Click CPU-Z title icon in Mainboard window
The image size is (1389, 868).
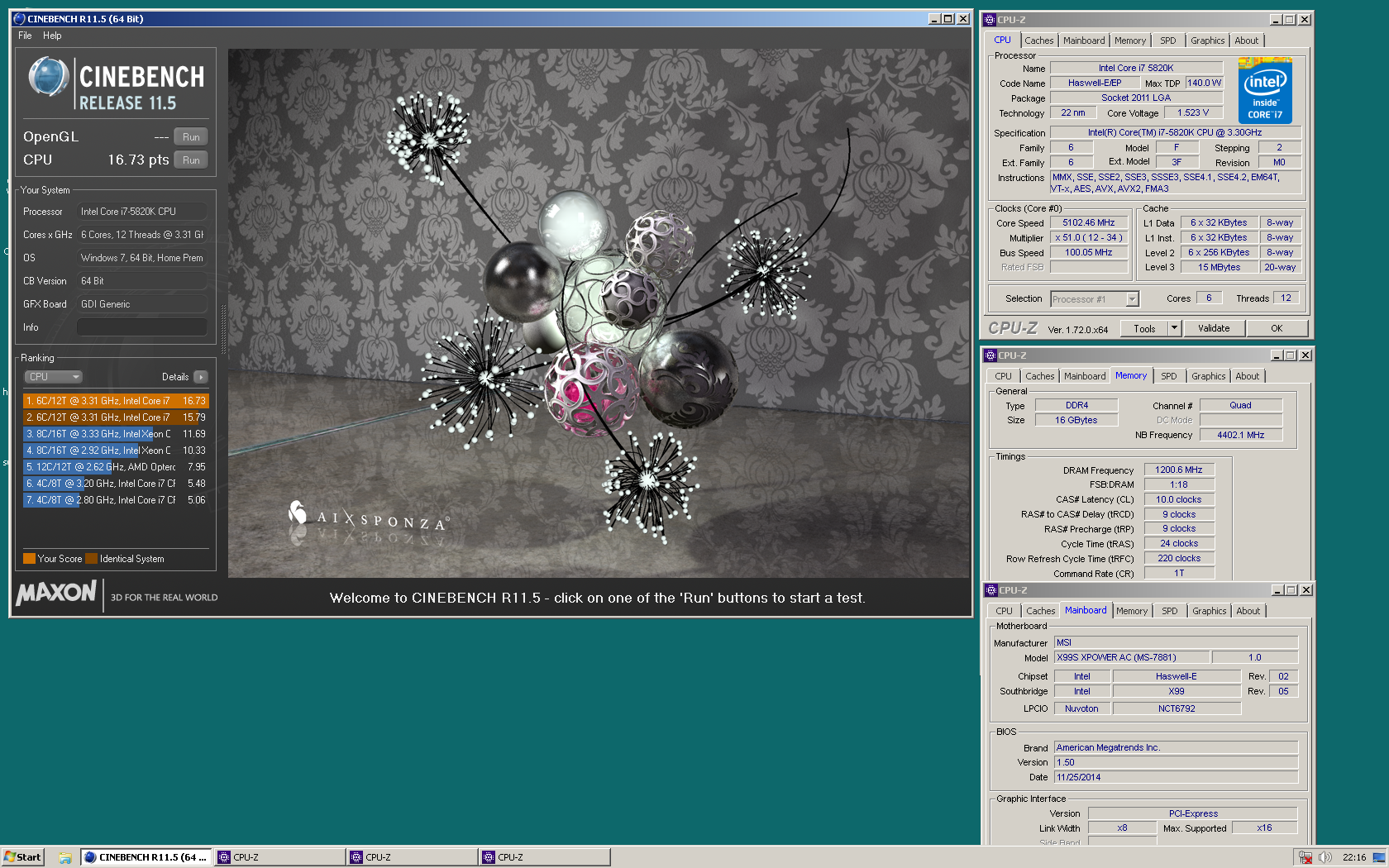[x=990, y=590]
